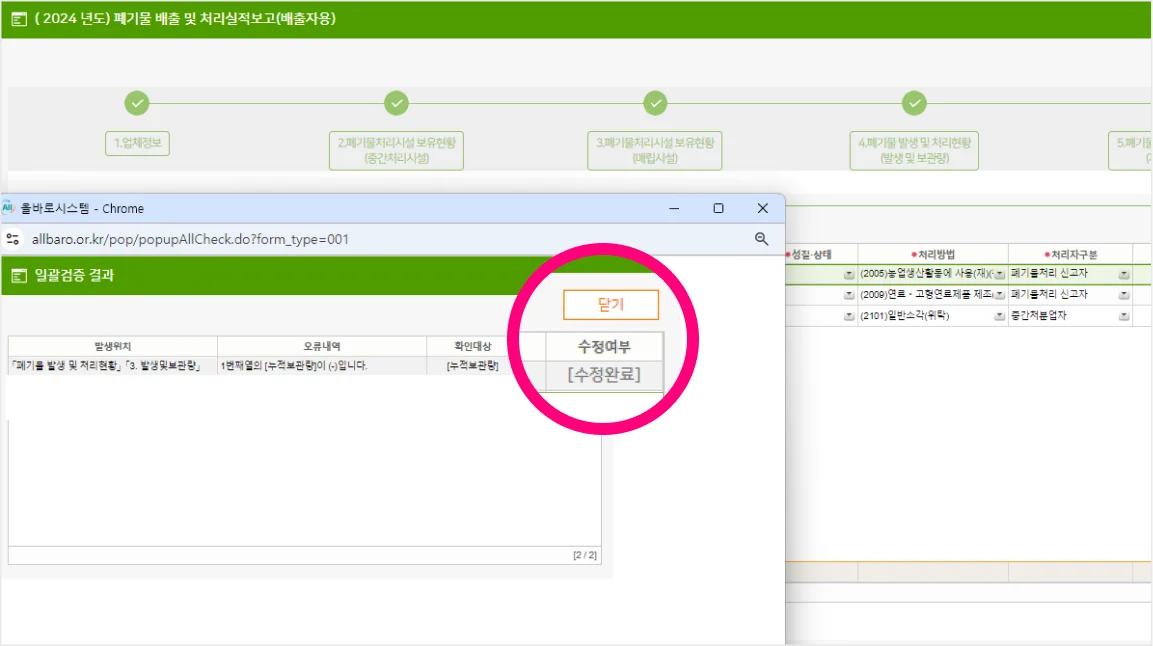Open the (2005)농업생산활동에 사용 처리방법 dropdown
This screenshot has height=646, width=1153.
tap(999, 274)
